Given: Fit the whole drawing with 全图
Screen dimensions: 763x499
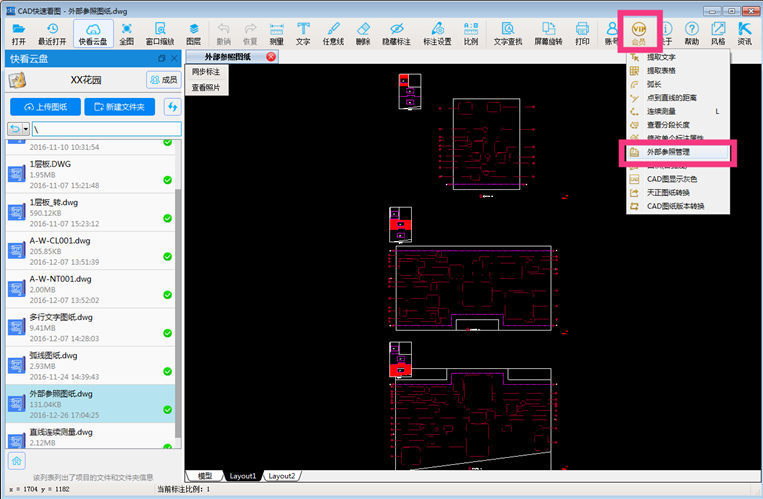Looking at the screenshot, I should pyautogui.click(x=127, y=34).
